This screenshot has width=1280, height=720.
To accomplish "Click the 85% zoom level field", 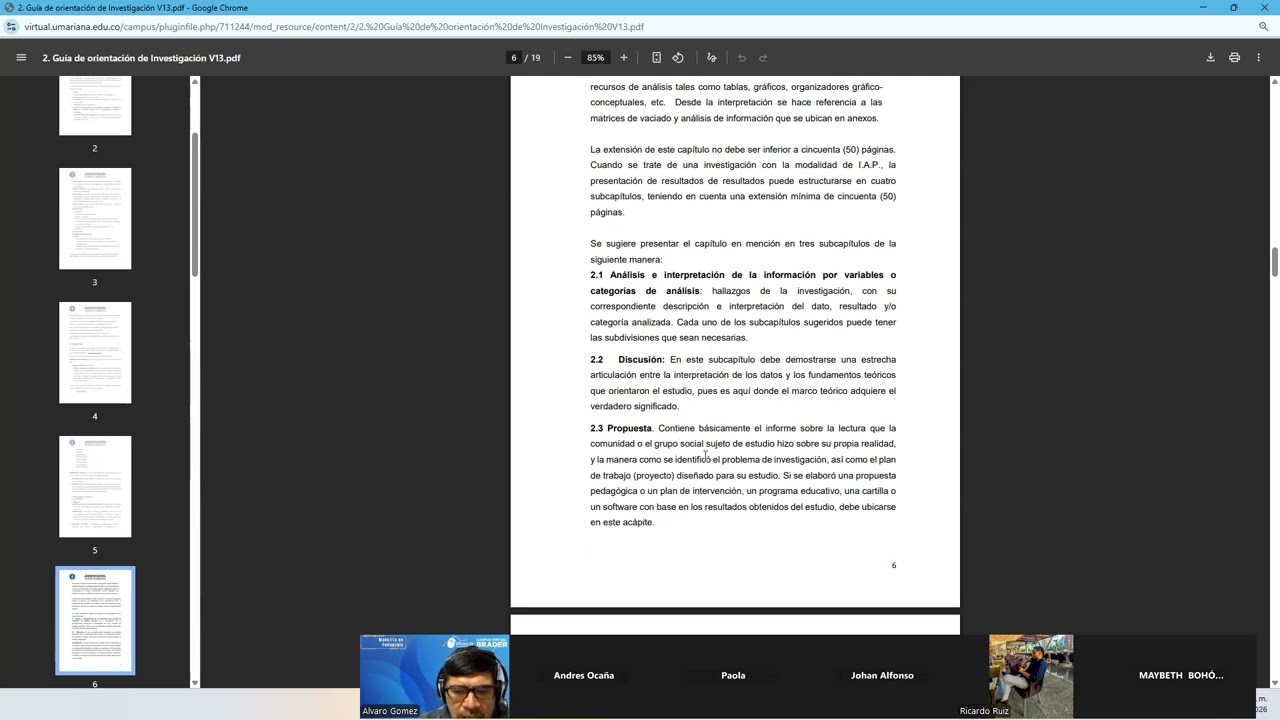I will (596, 58).
